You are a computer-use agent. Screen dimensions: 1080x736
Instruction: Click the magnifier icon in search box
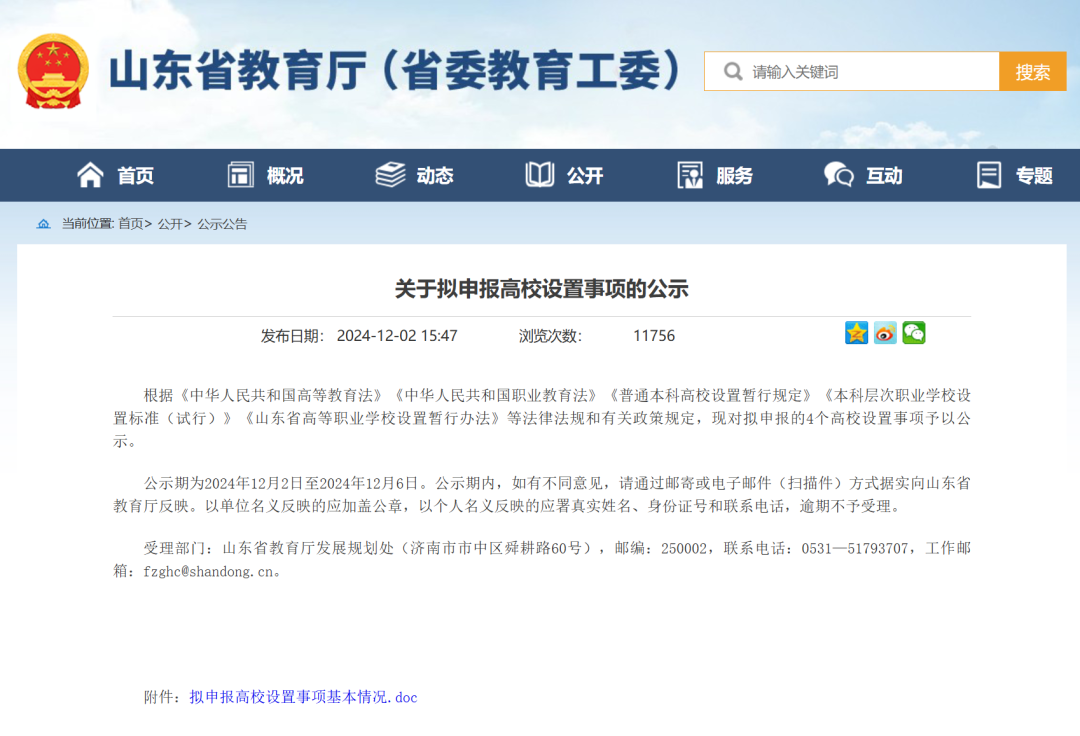(x=733, y=71)
